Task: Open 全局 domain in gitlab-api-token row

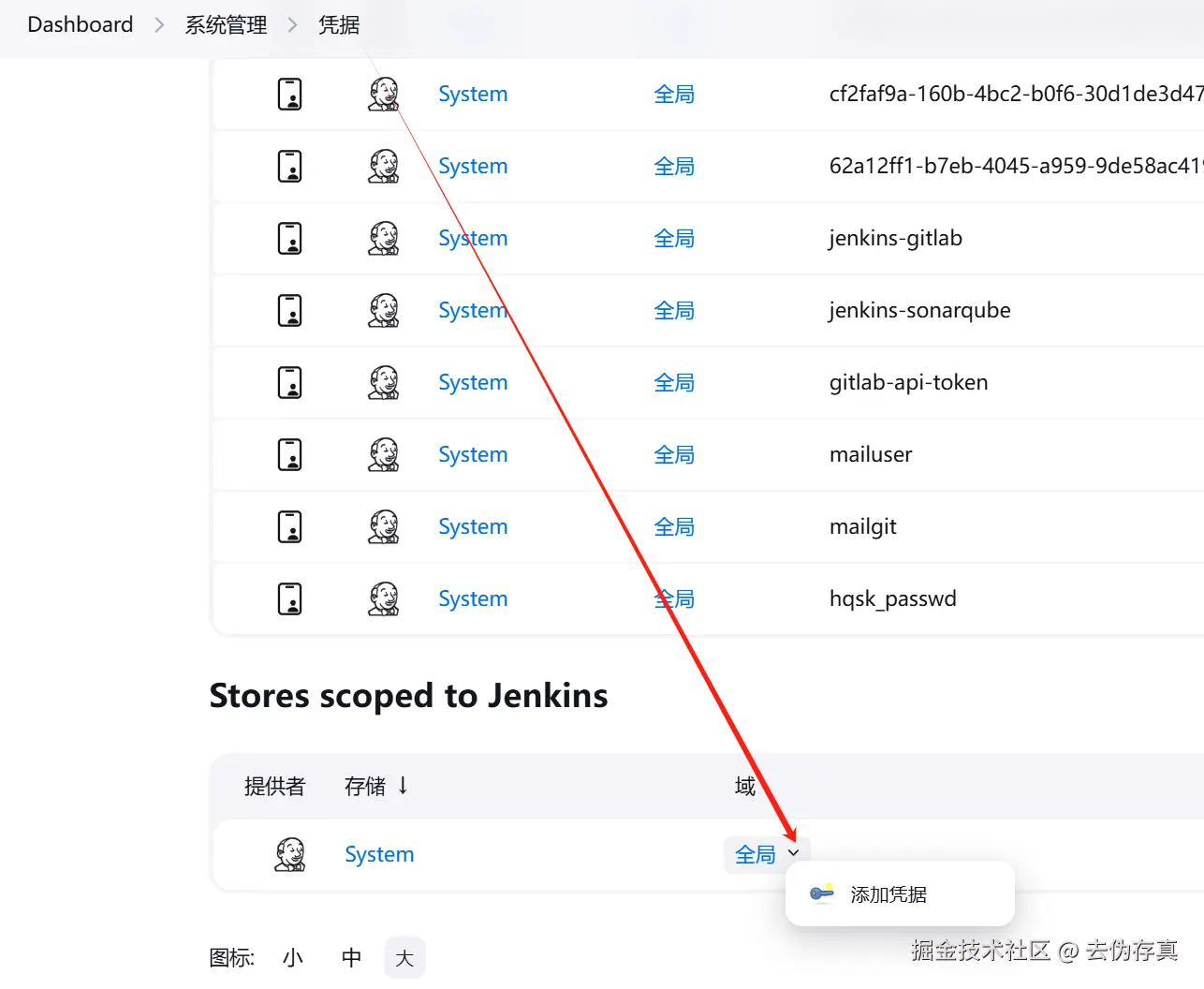Action: click(674, 383)
